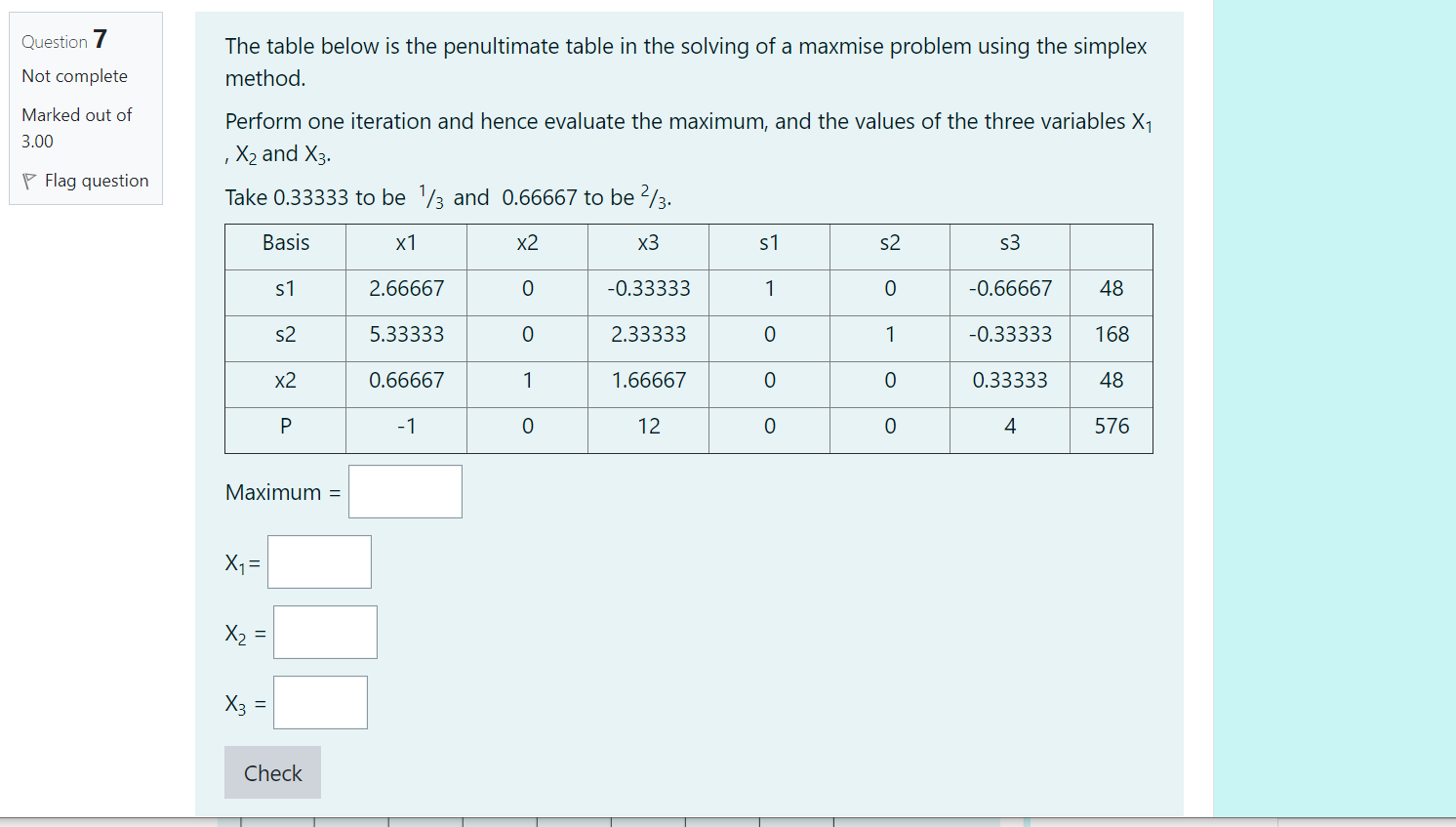
Task: Select the s1 row label cell
Action: coord(284,290)
